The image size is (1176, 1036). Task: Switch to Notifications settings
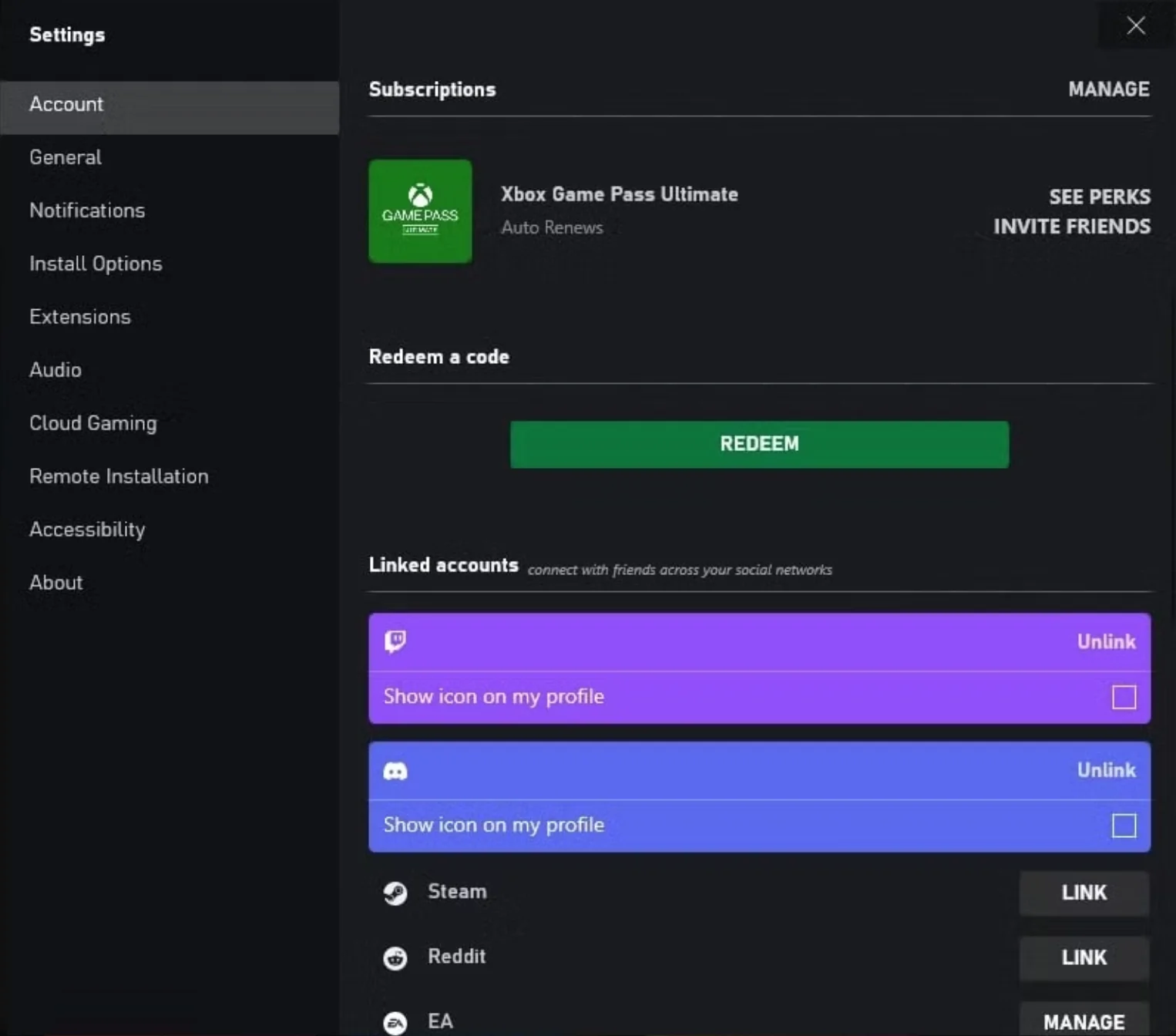pyautogui.click(x=170, y=210)
